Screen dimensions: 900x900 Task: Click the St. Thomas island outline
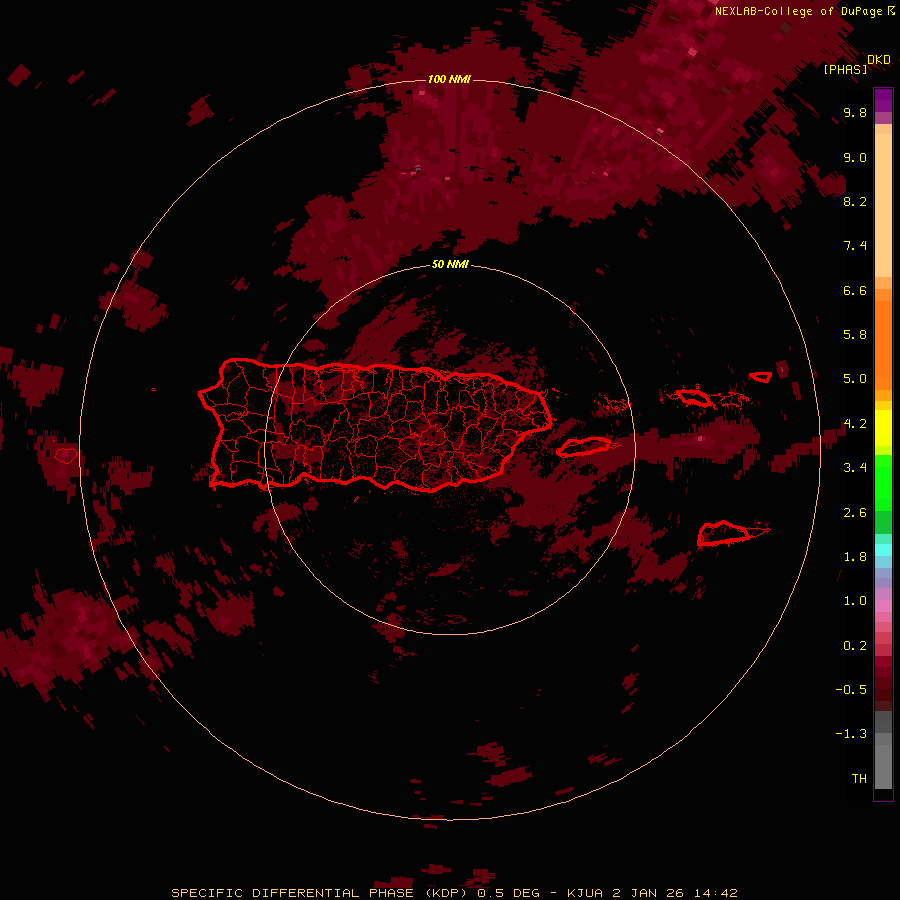693,397
